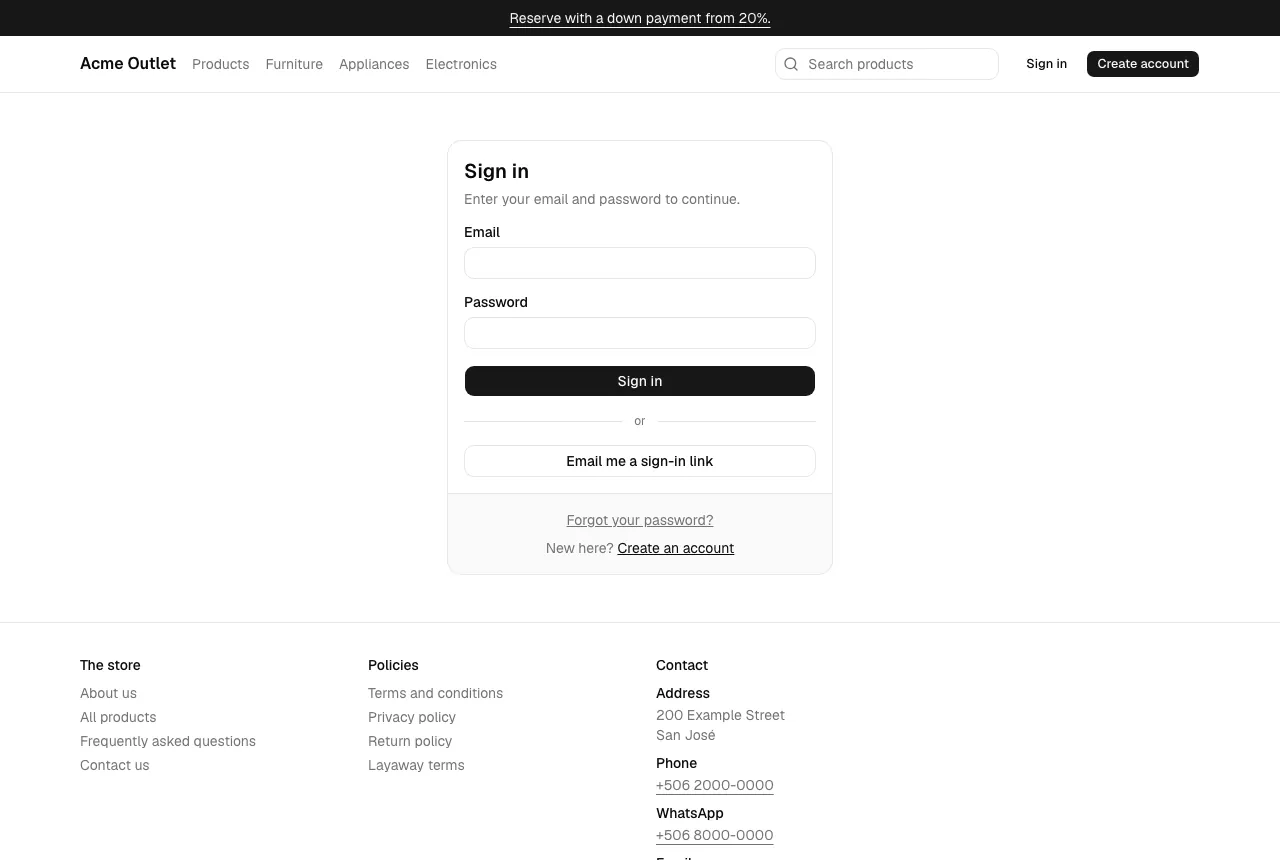View the Return policy page
This screenshot has width=1280, height=860.
[410, 741]
